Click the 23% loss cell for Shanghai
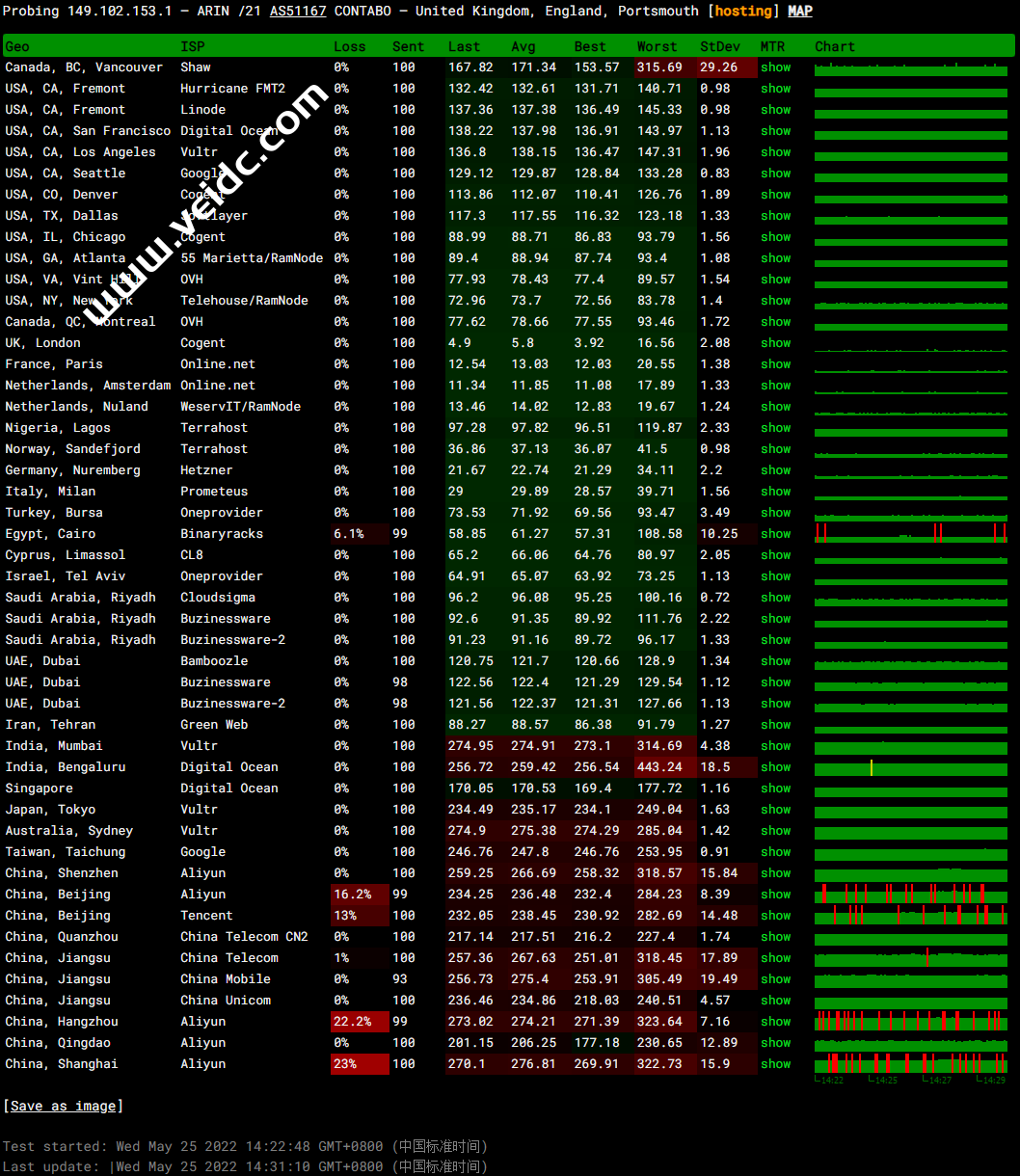Image resolution: width=1020 pixels, height=1176 pixels. tap(360, 1064)
